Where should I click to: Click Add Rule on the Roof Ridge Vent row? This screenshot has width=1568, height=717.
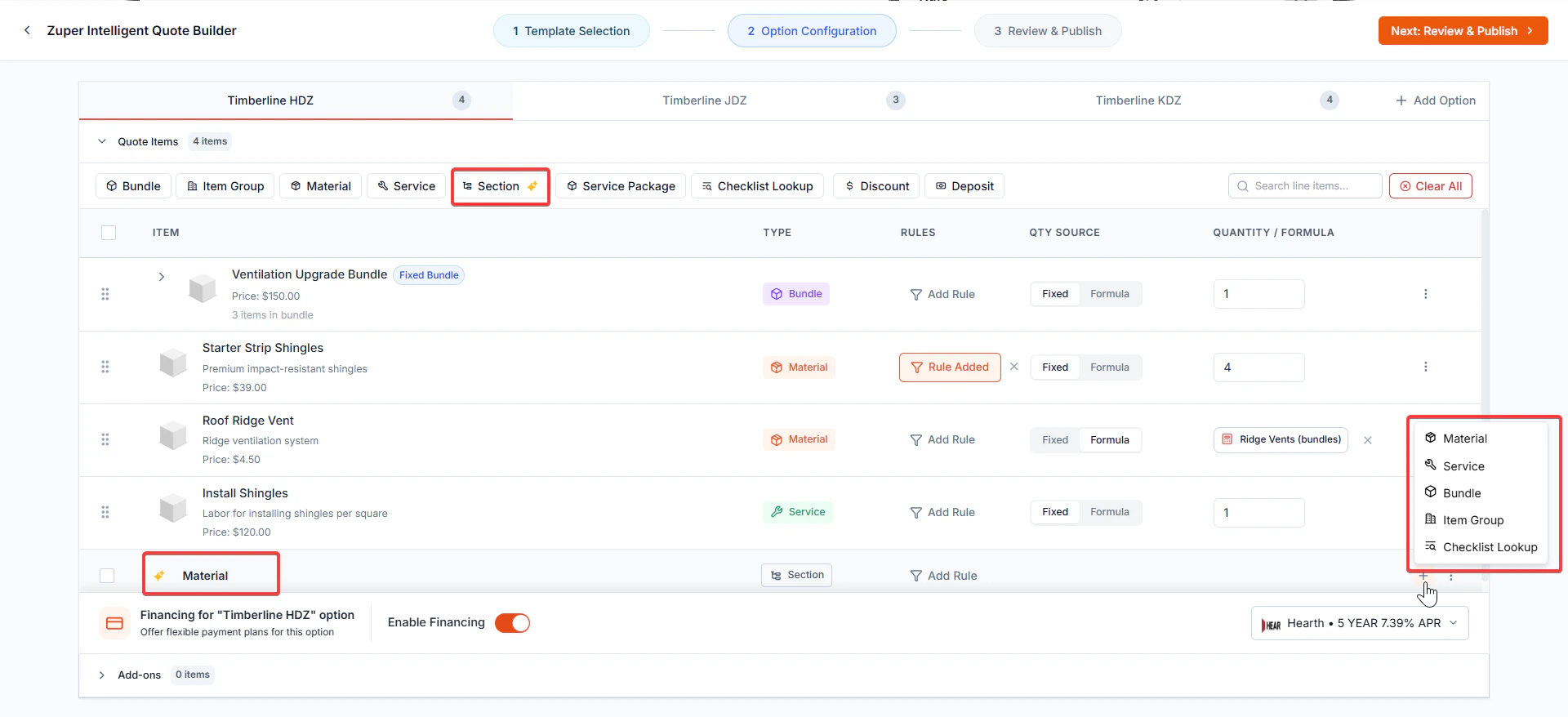coord(942,440)
